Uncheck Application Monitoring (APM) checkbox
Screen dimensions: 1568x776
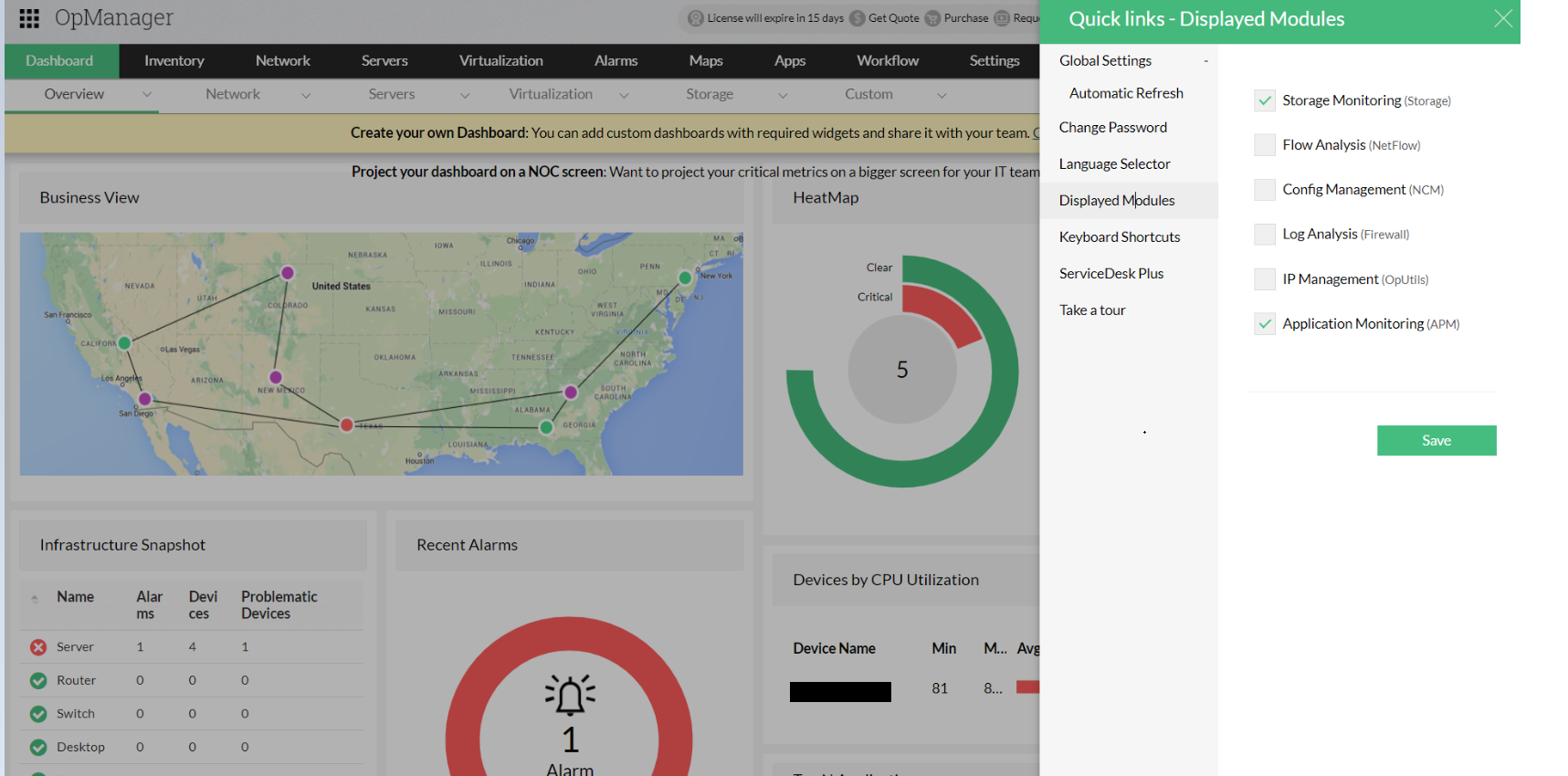pos(1265,324)
